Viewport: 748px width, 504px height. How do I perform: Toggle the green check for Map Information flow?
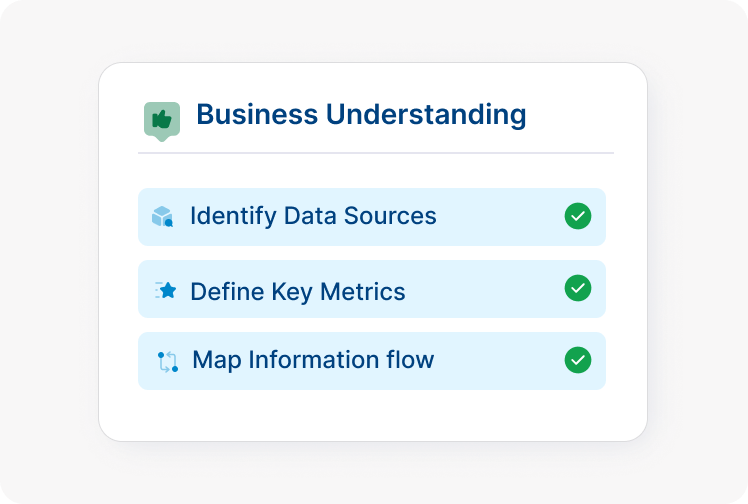click(577, 360)
